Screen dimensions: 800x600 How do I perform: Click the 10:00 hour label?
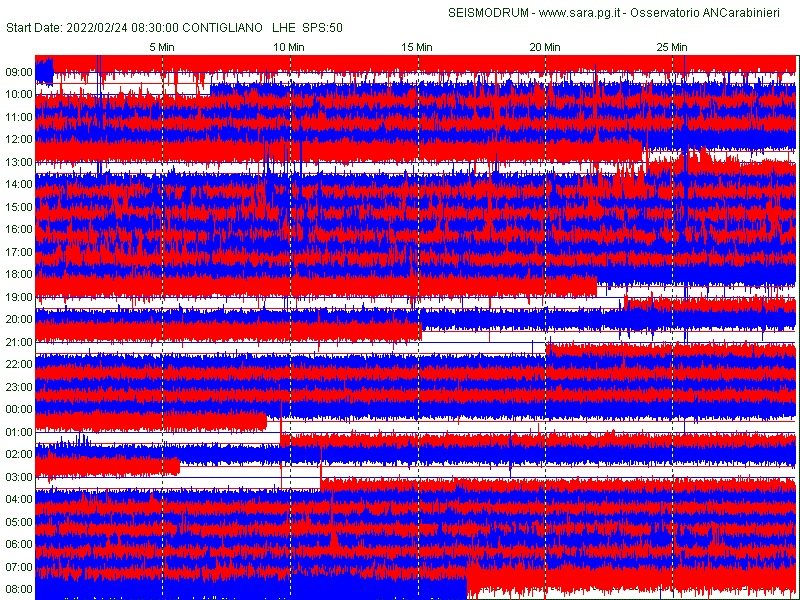pyautogui.click(x=18, y=94)
